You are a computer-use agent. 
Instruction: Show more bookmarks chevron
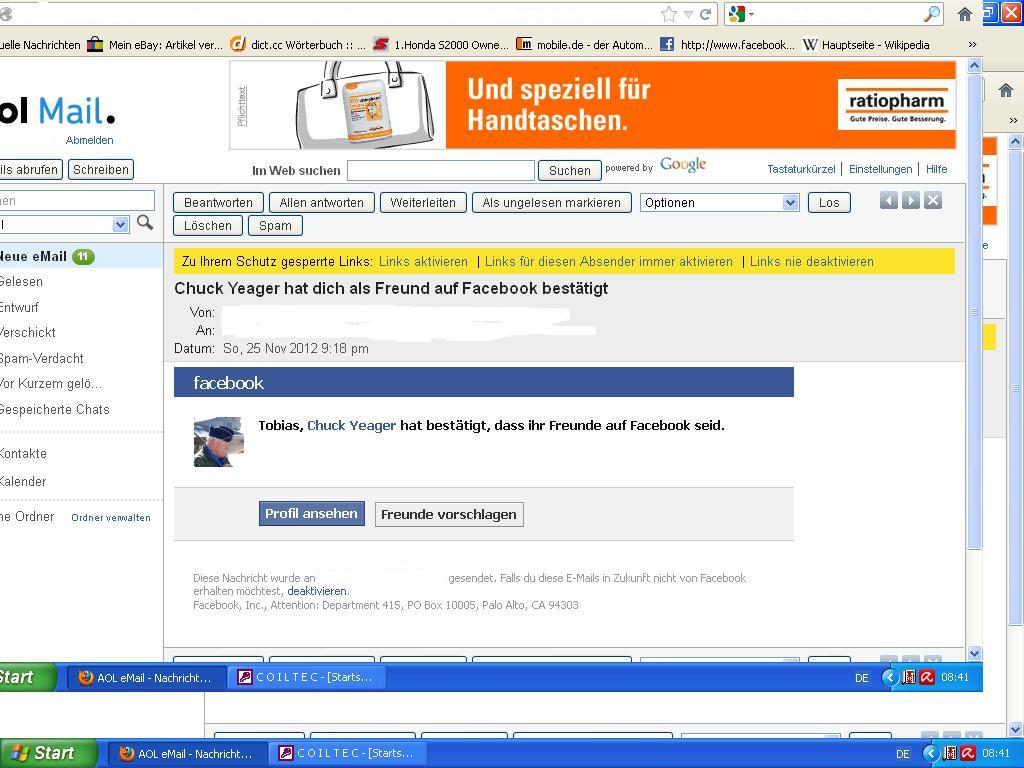pyautogui.click(x=971, y=44)
